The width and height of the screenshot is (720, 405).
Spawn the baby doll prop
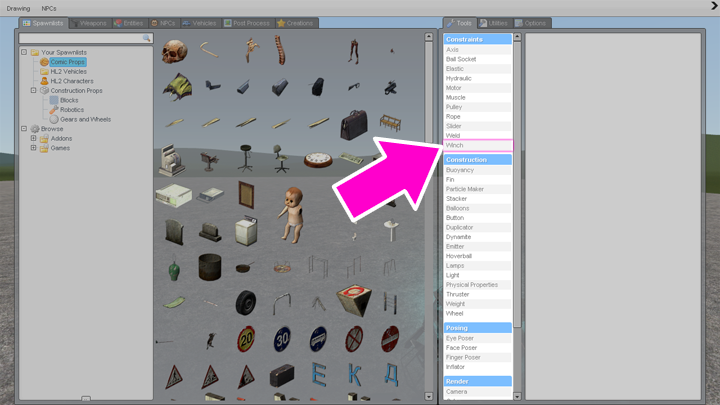[x=292, y=214]
